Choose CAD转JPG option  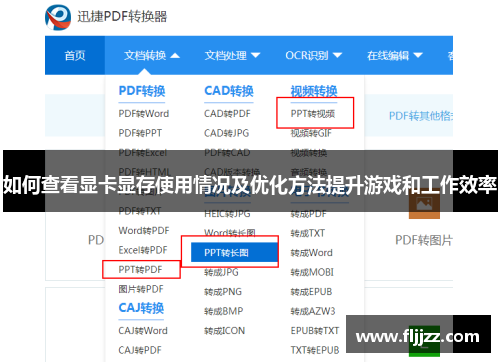(226, 133)
